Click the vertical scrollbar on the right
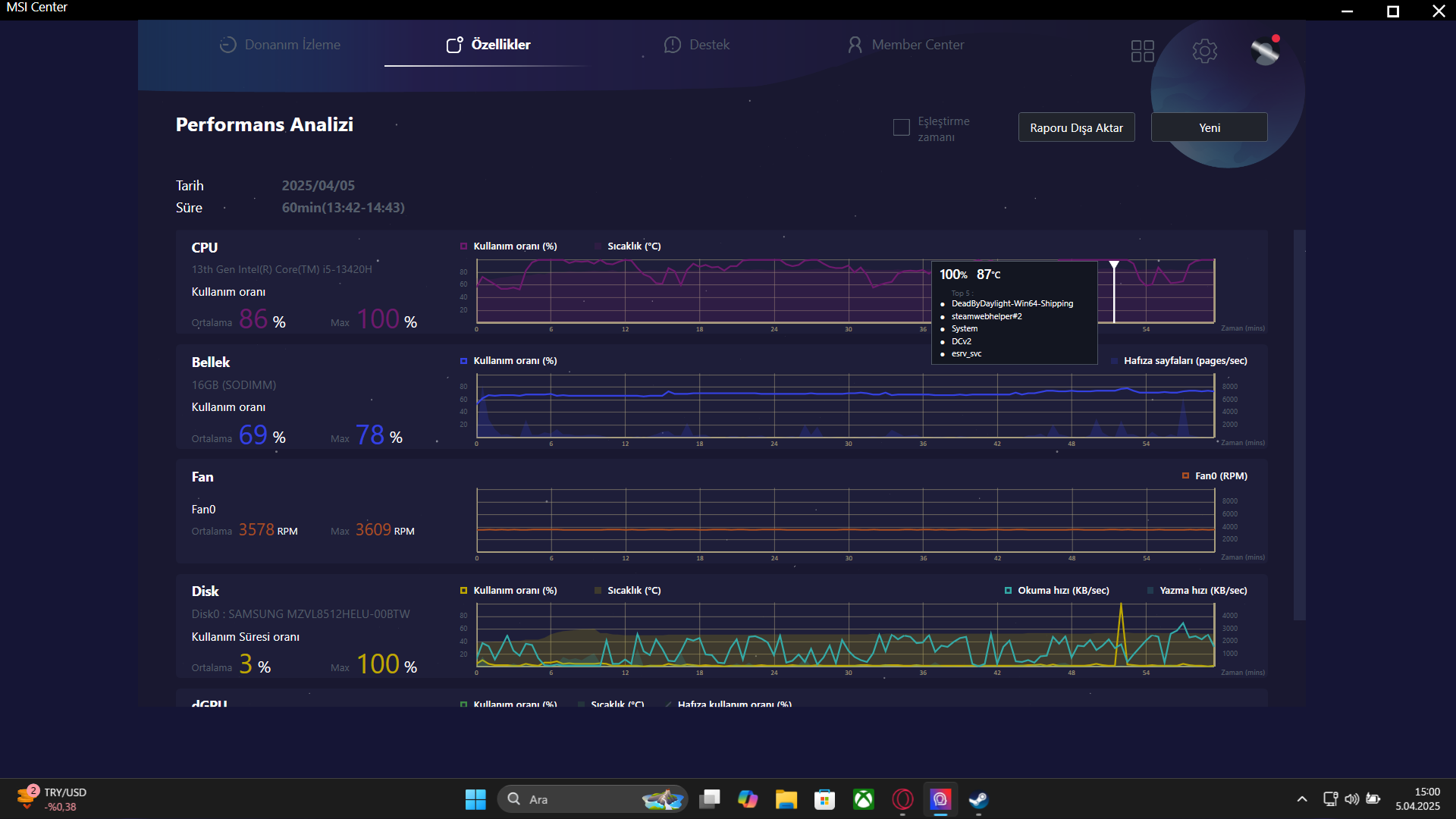The width and height of the screenshot is (1456, 819). coord(1299,425)
